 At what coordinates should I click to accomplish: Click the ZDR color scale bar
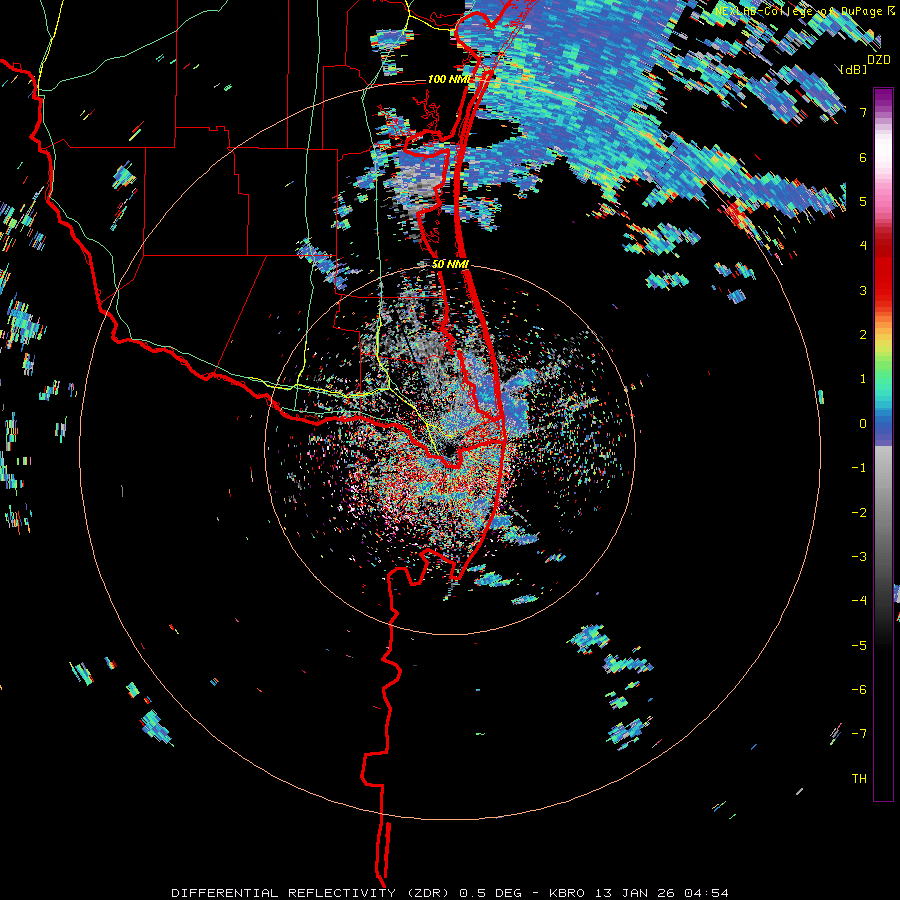(883, 444)
